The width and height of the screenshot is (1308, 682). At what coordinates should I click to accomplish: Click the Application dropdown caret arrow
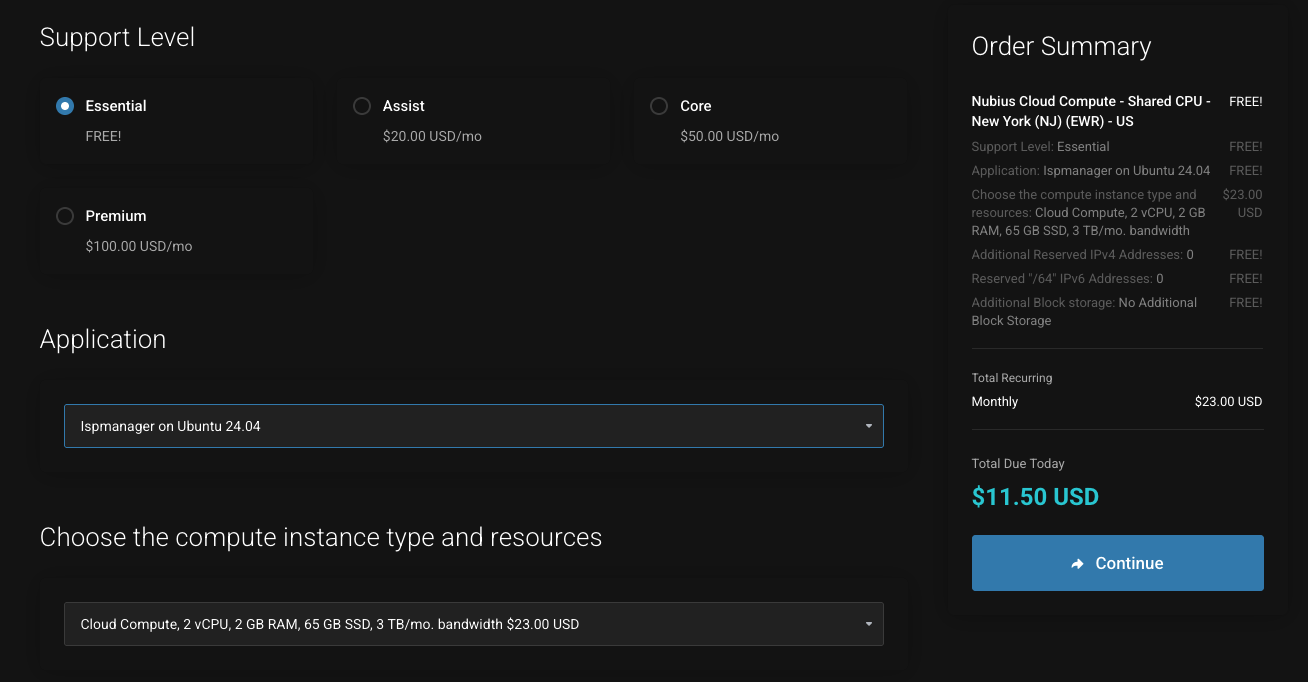pyautogui.click(x=868, y=426)
